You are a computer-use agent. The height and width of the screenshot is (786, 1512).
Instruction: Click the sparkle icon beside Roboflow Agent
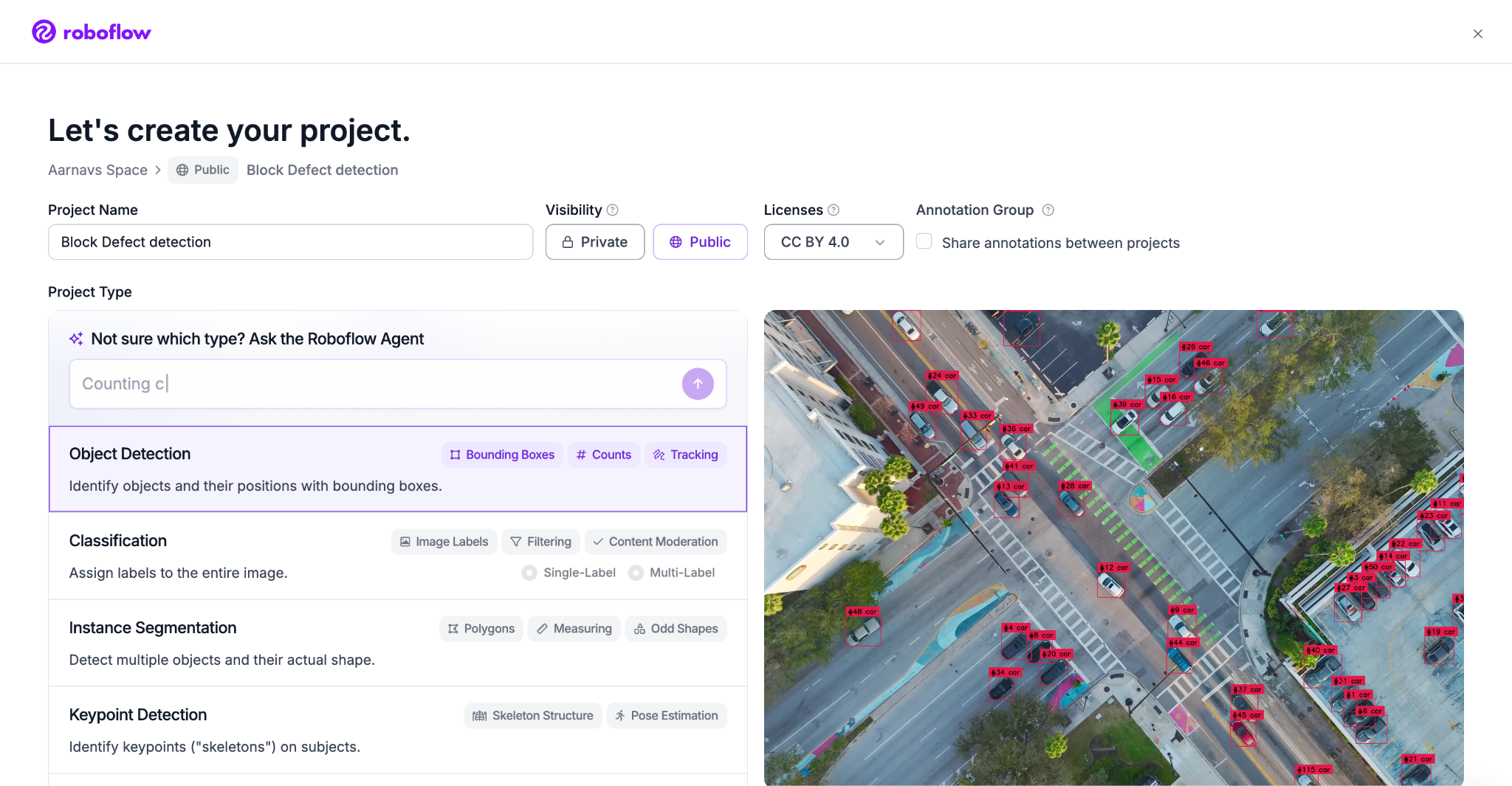click(x=76, y=339)
